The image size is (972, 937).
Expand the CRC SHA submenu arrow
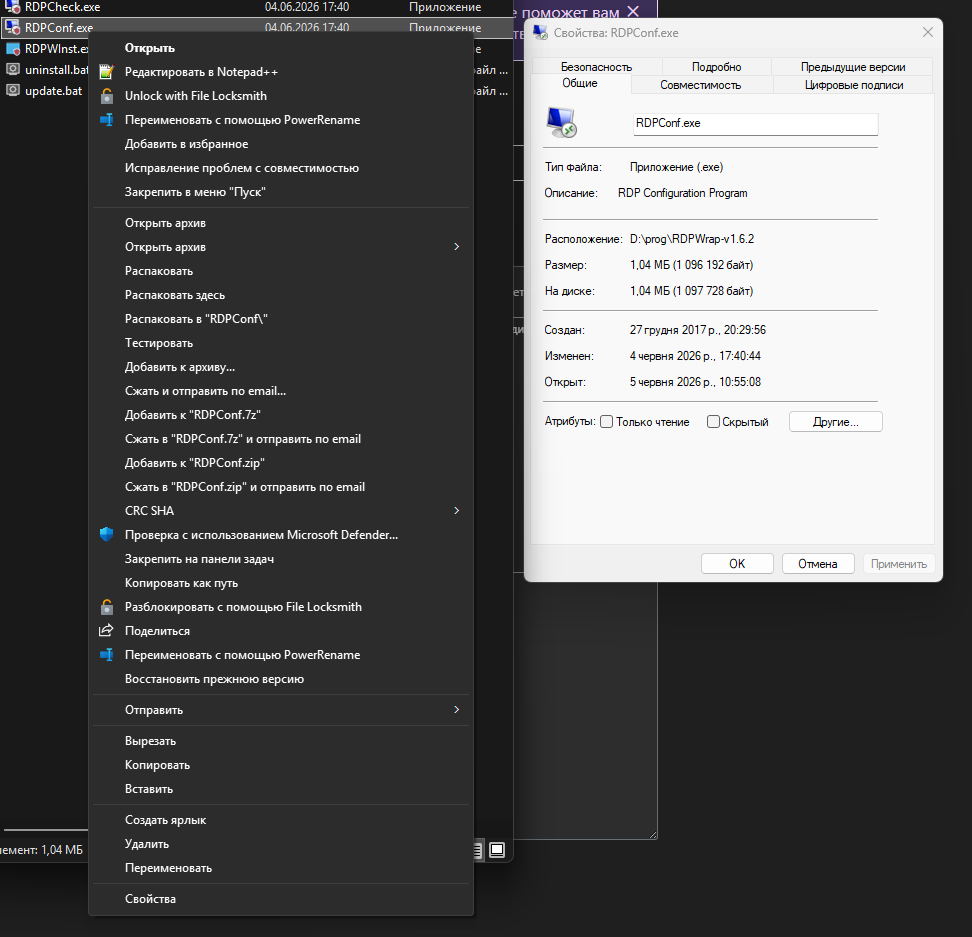tap(457, 511)
